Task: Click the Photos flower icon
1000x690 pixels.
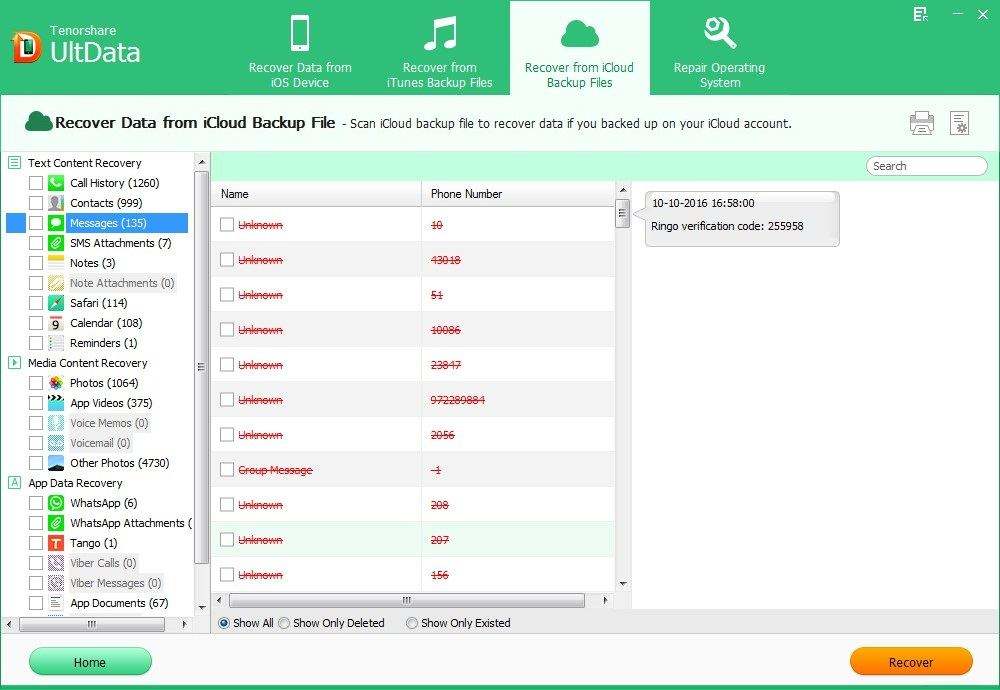Action: tap(56, 383)
